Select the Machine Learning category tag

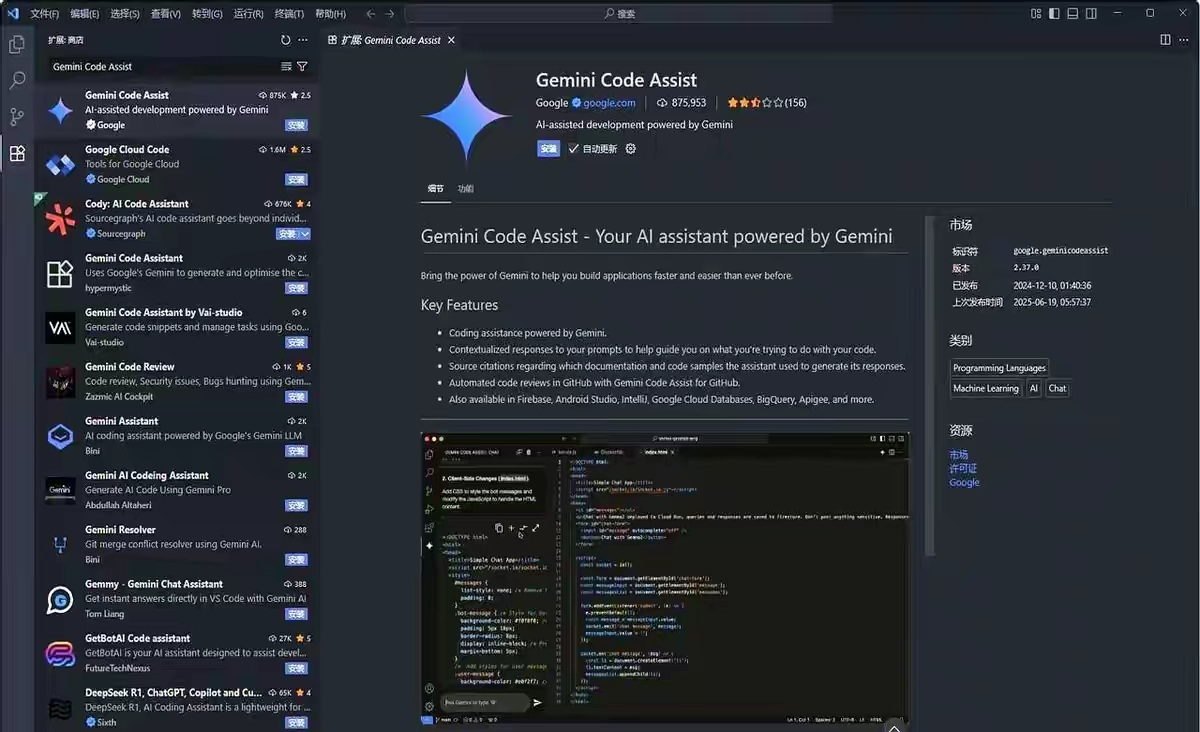(x=986, y=388)
